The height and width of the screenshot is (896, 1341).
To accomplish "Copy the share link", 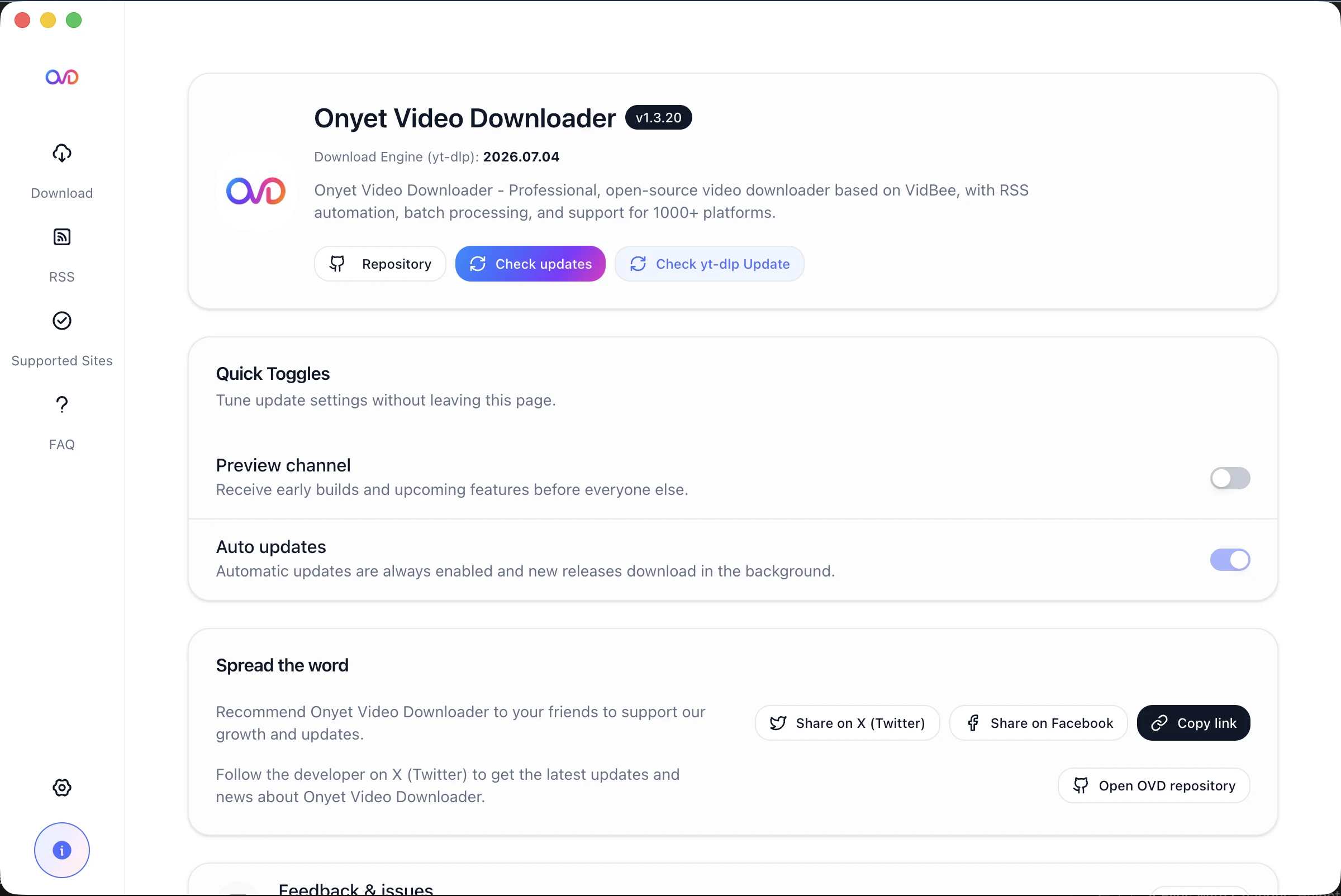I will click(x=1193, y=723).
